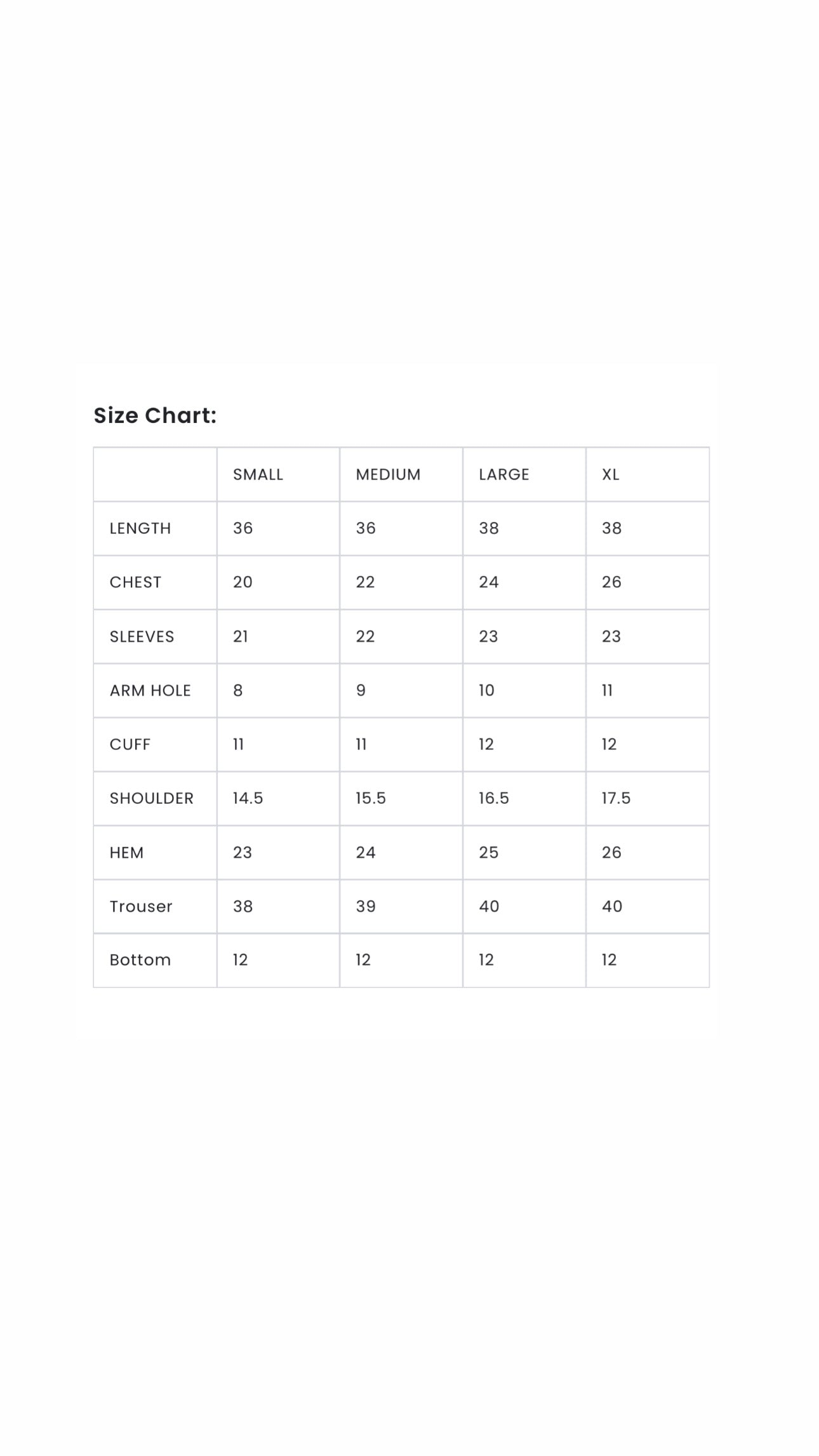Click the 39 trouser value for Medium
The width and height of the screenshot is (819, 1456).
(x=366, y=906)
